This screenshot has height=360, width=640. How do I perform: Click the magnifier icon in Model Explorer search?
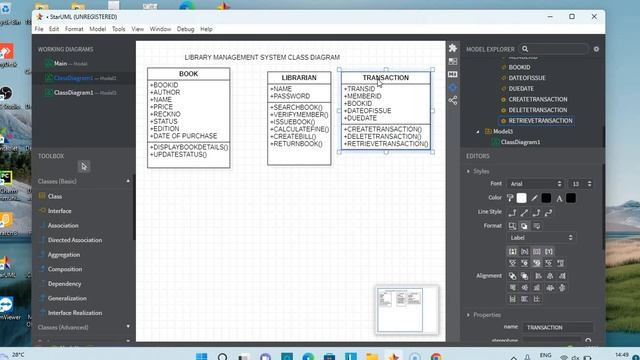(525, 49)
